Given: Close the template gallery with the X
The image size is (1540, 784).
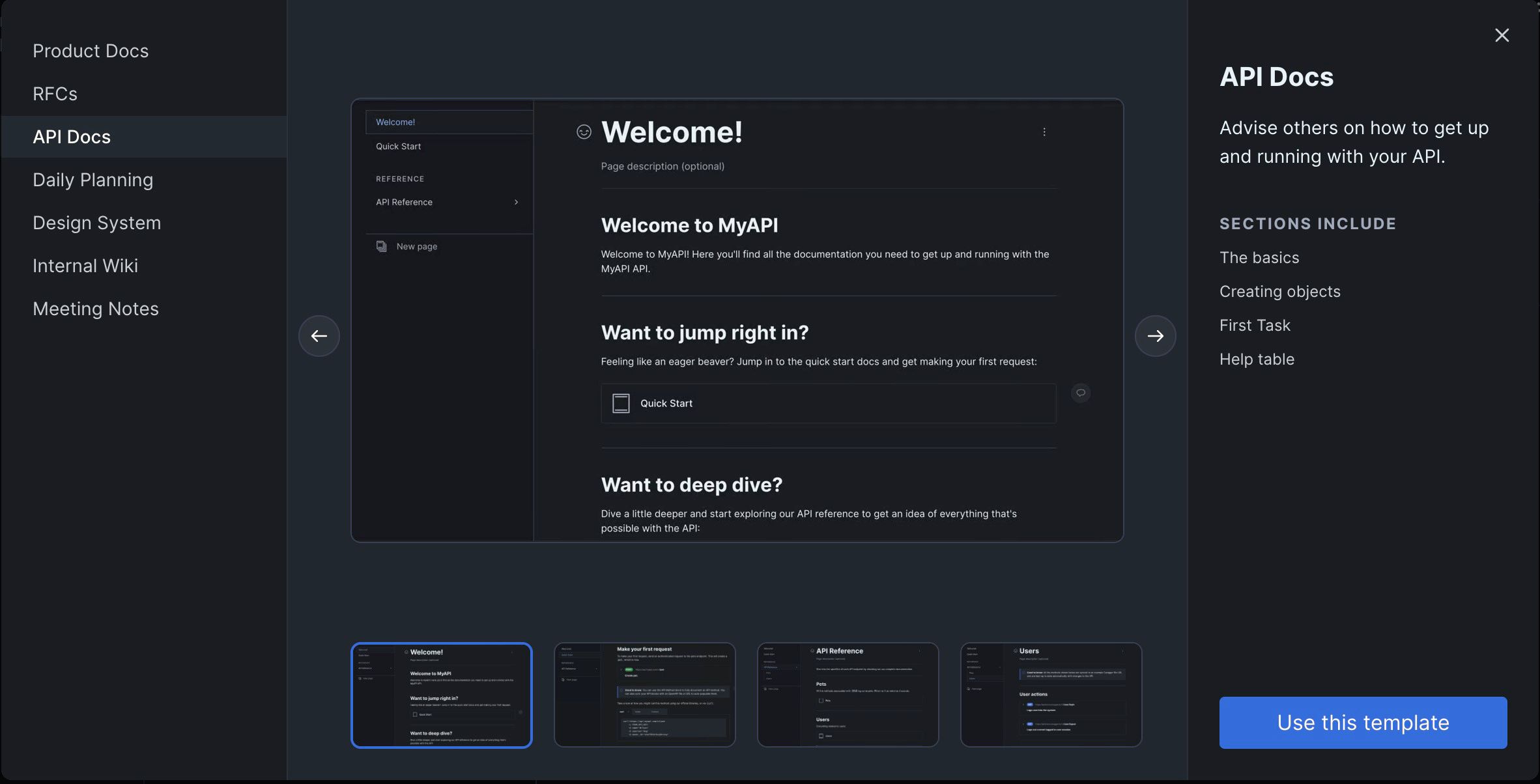Looking at the screenshot, I should pyautogui.click(x=1502, y=35).
